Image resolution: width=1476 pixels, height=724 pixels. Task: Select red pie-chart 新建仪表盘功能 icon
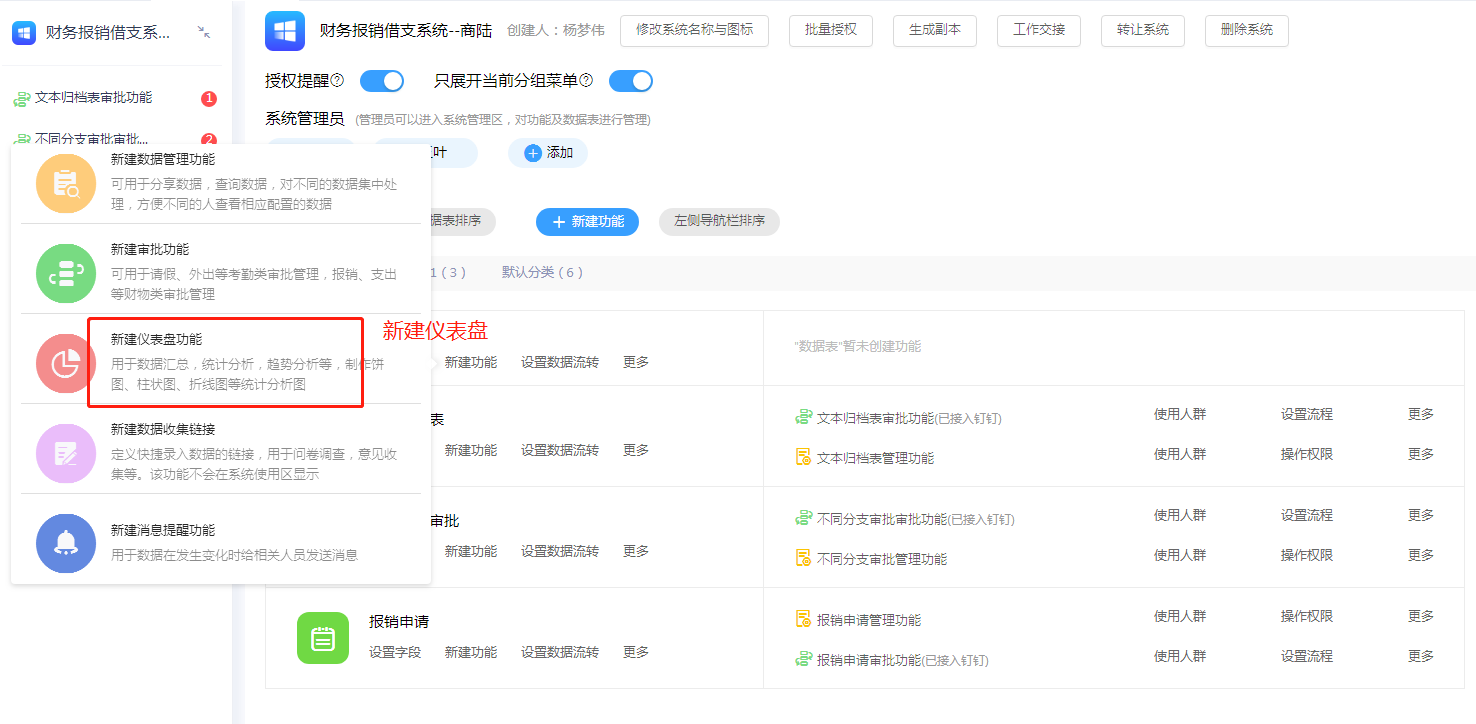coord(66,363)
